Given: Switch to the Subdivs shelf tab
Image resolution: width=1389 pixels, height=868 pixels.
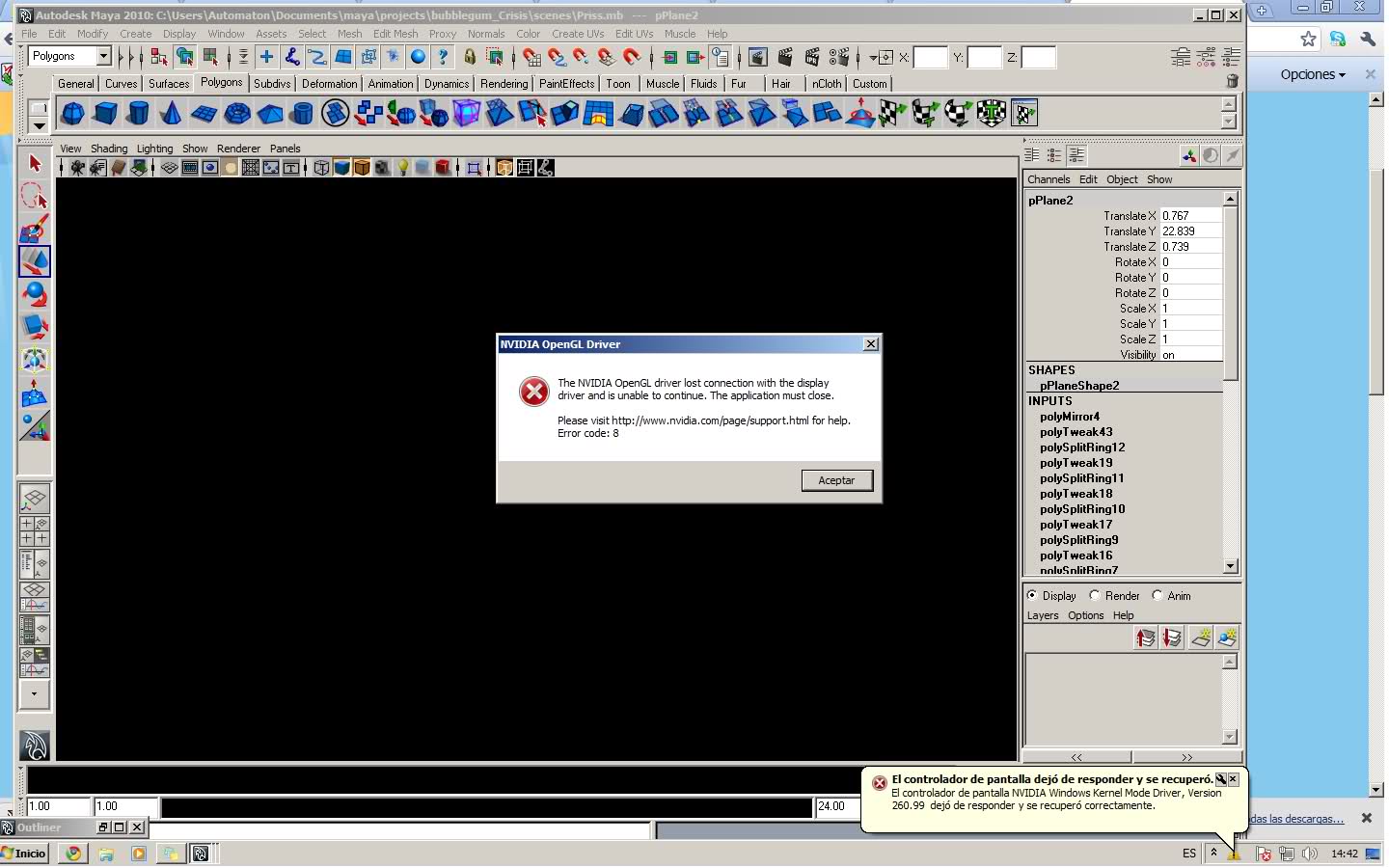Looking at the screenshot, I should pos(272,84).
